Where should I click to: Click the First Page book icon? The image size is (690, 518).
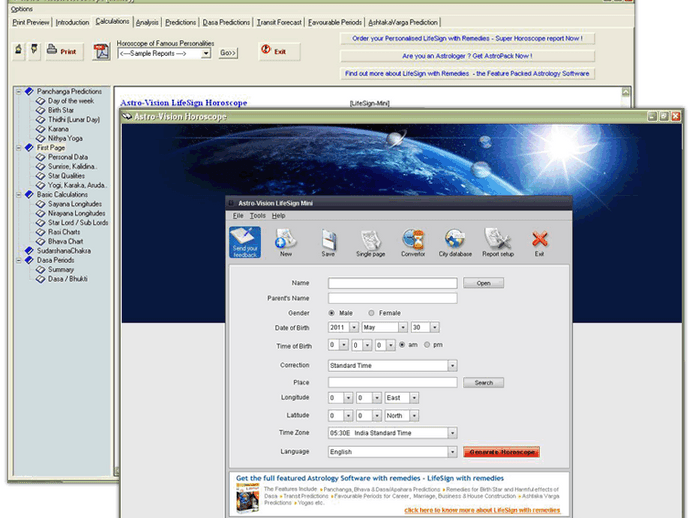click(29, 147)
